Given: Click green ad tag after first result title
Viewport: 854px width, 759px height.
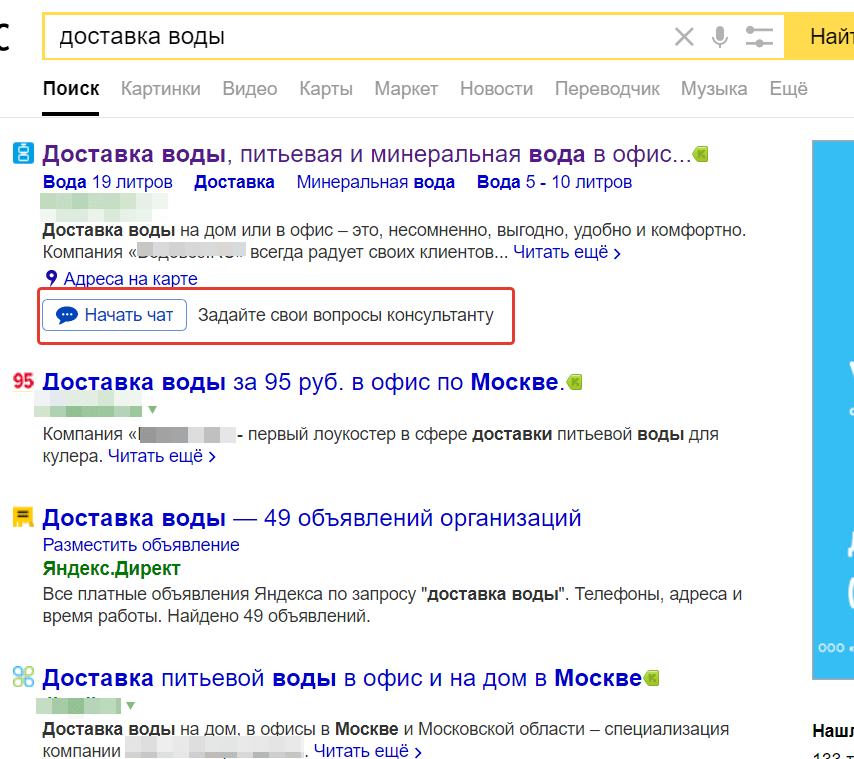Looking at the screenshot, I should 701,154.
